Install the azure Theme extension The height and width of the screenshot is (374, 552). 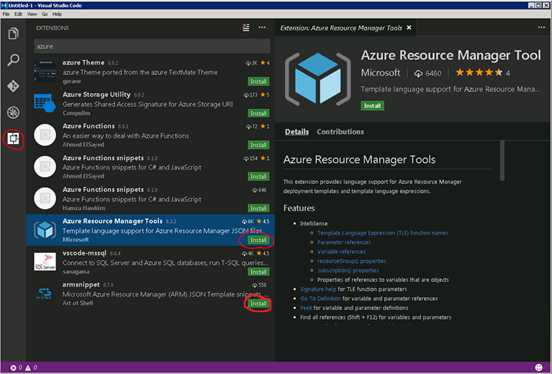[x=258, y=82]
